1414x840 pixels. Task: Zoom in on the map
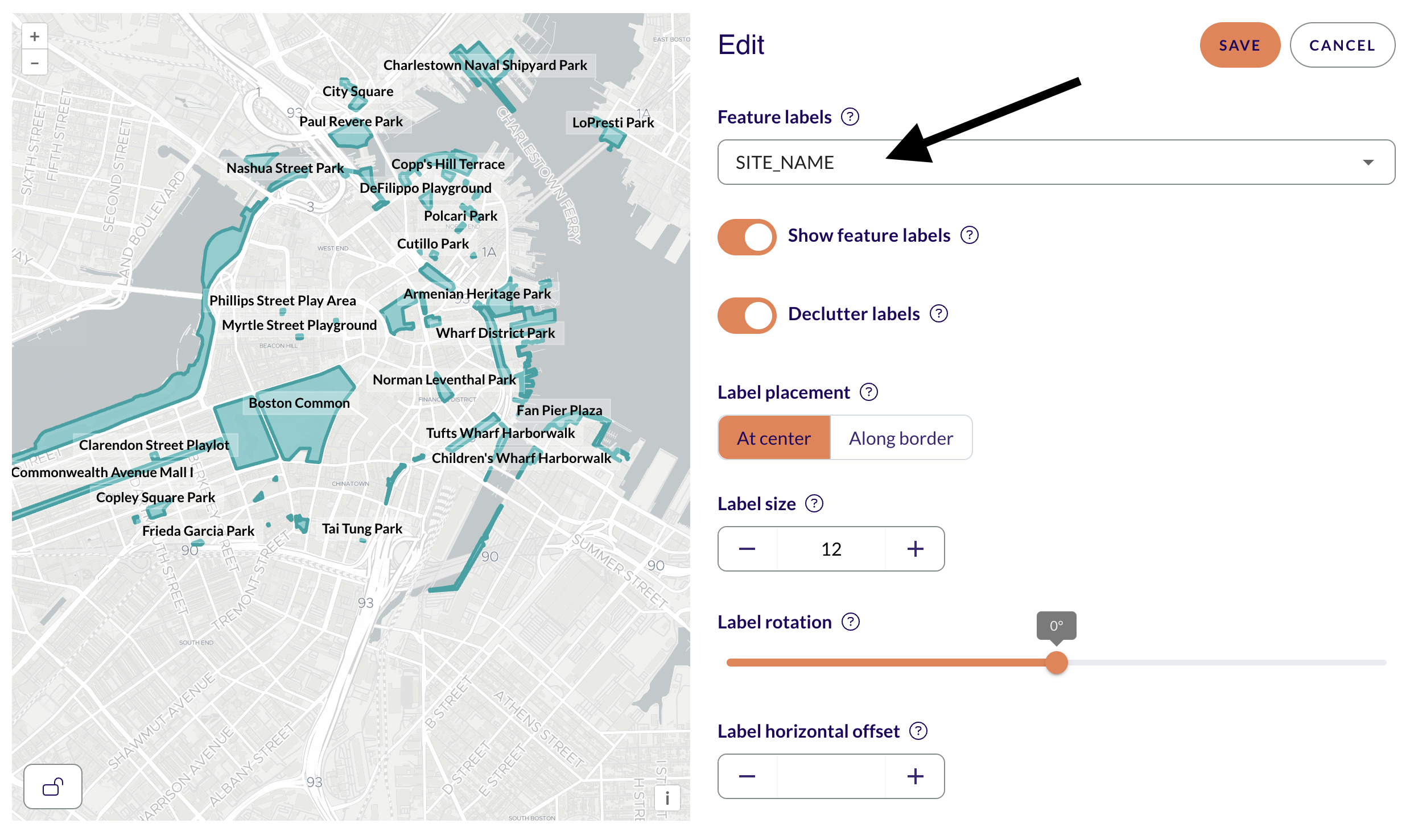(x=35, y=37)
